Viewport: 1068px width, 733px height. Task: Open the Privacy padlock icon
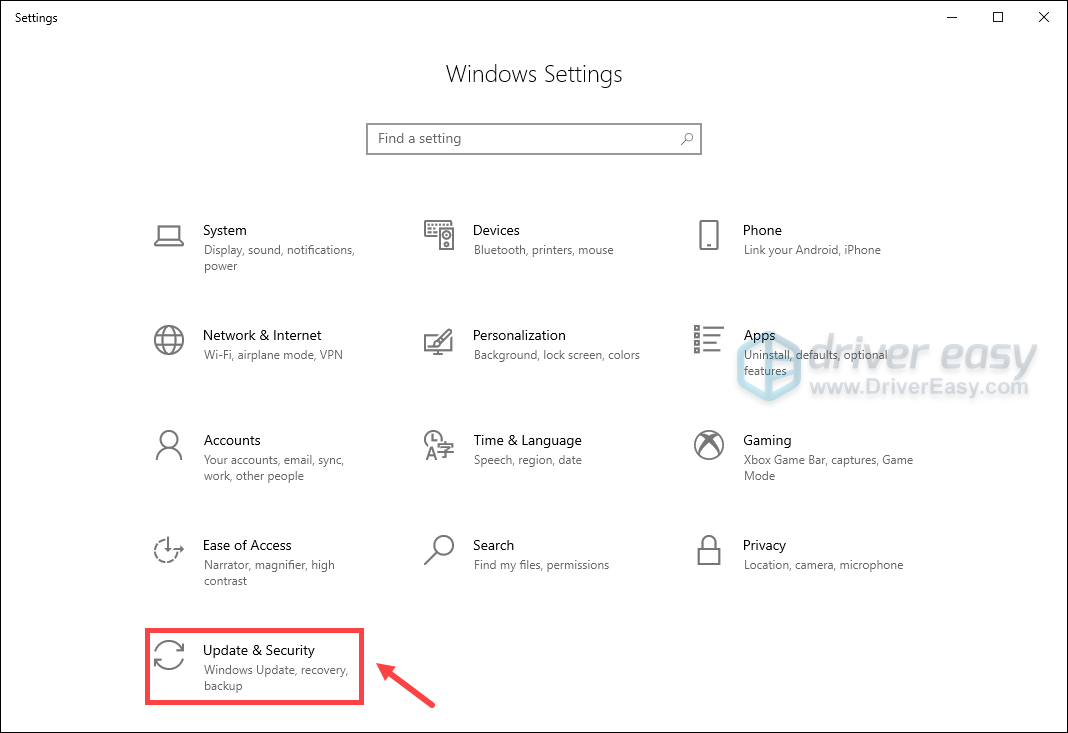[708, 550]
